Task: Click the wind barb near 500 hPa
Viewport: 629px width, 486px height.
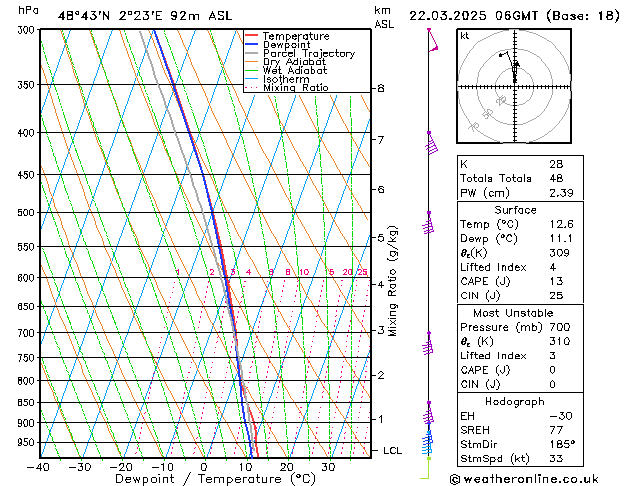Action: pos(428,223)
